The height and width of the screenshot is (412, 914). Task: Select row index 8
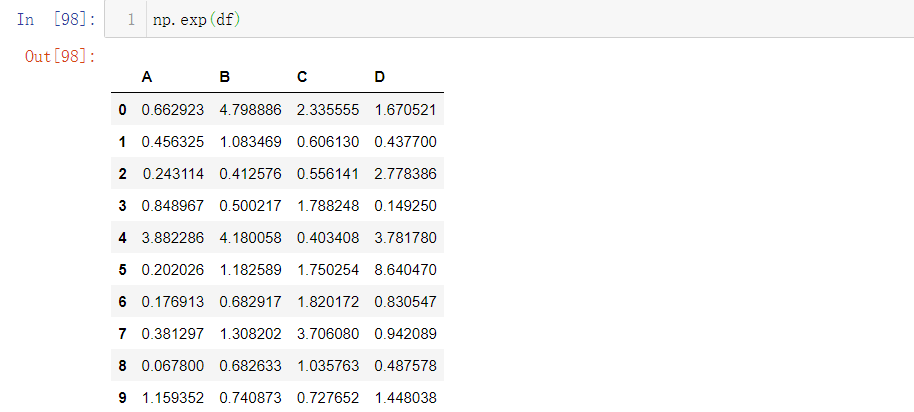[x=122, y=366]
